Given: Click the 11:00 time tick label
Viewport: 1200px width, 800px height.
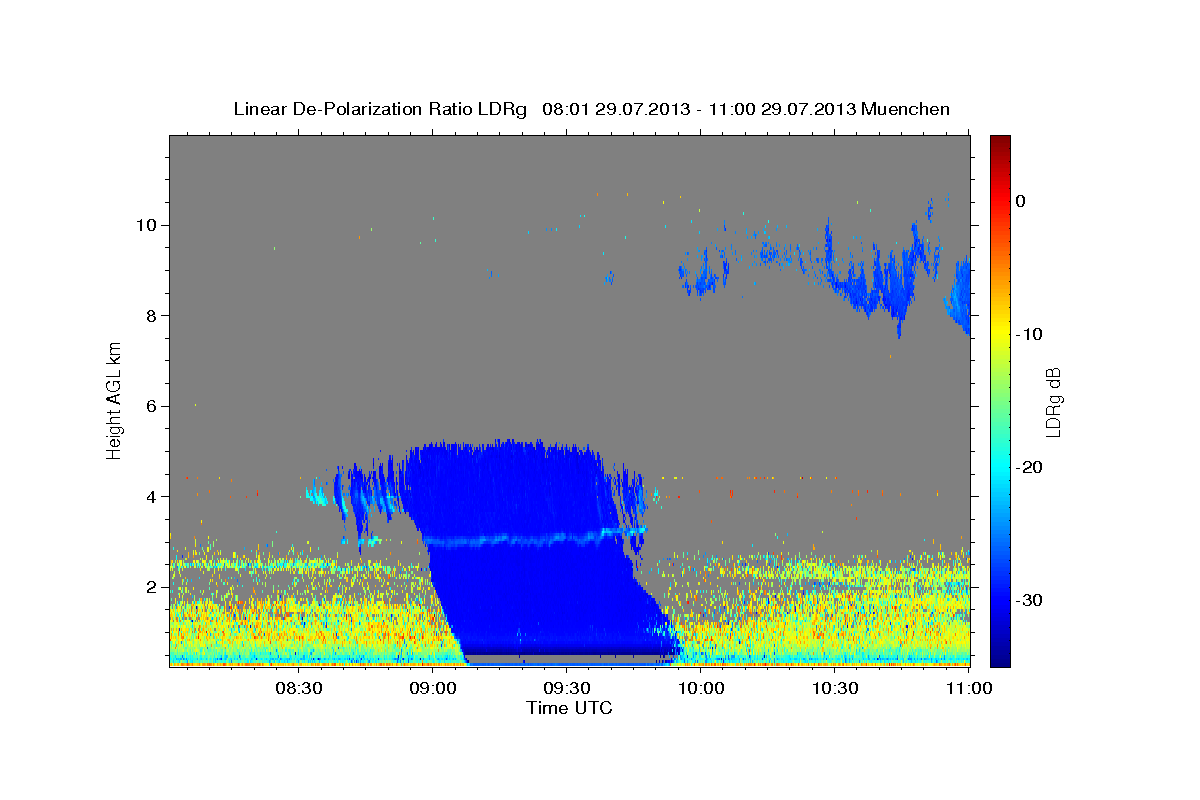Looking at the screenshot, I should [x=969, y=688].
